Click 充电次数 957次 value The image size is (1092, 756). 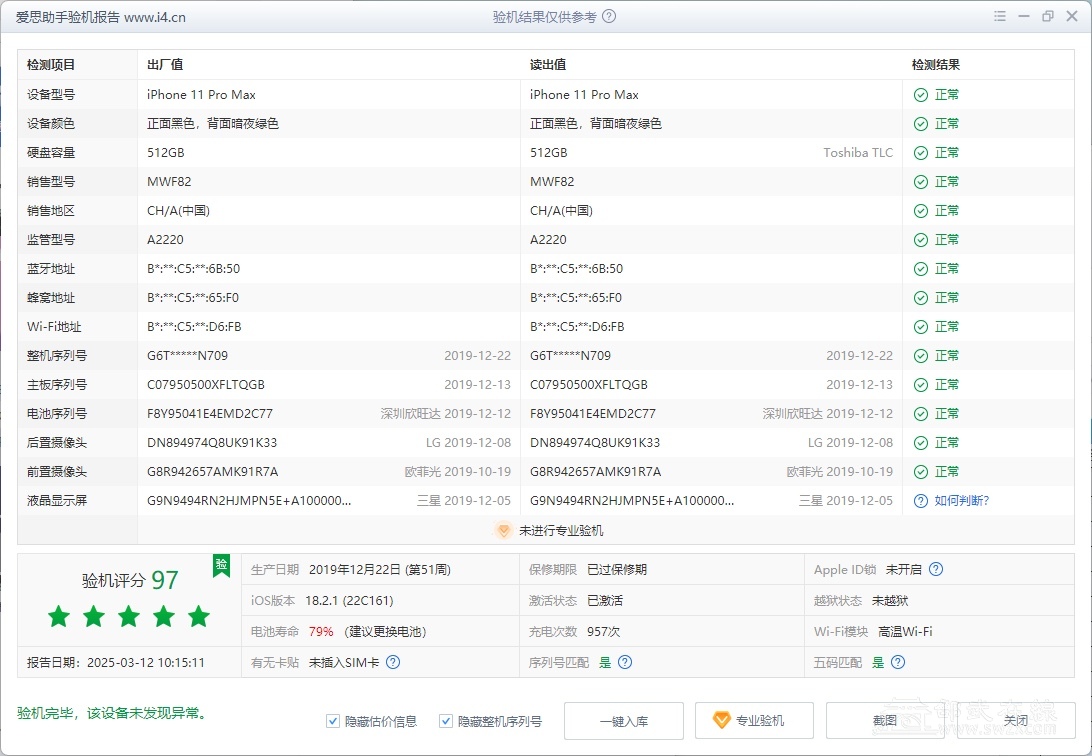[604, 631]
